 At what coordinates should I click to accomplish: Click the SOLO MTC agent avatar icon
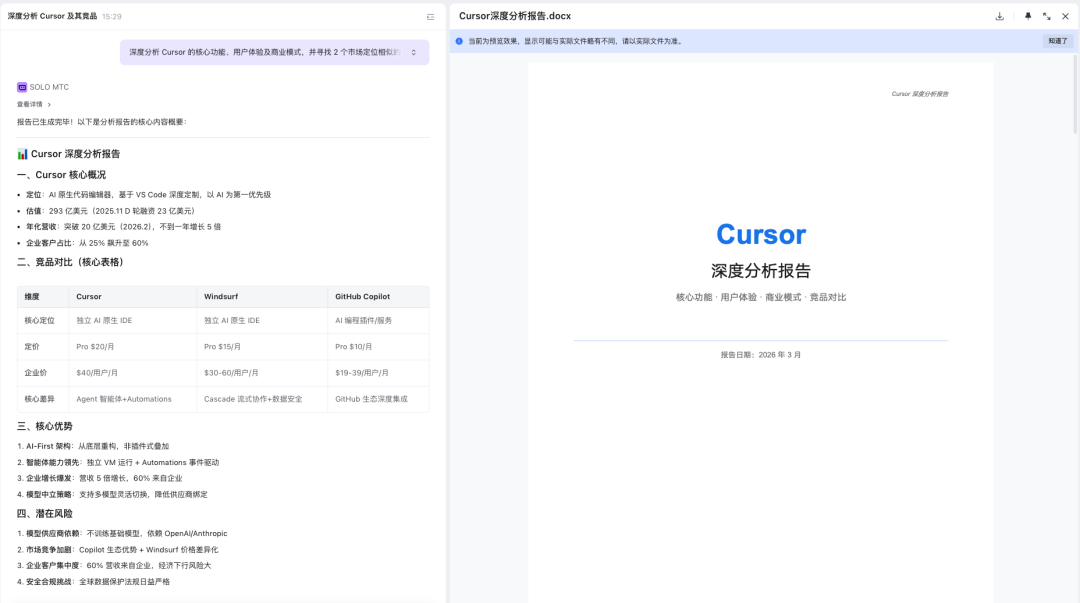21,87
